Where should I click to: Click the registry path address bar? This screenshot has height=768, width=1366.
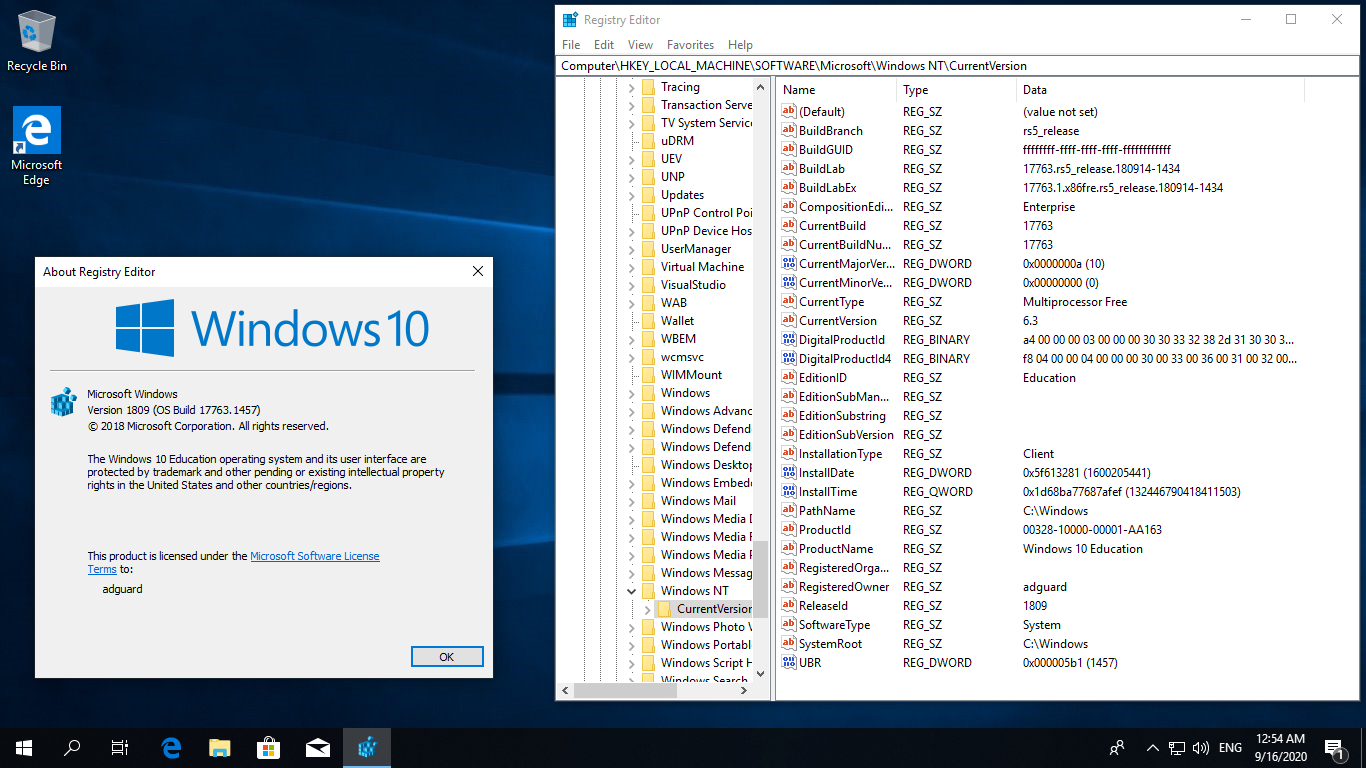958,66
